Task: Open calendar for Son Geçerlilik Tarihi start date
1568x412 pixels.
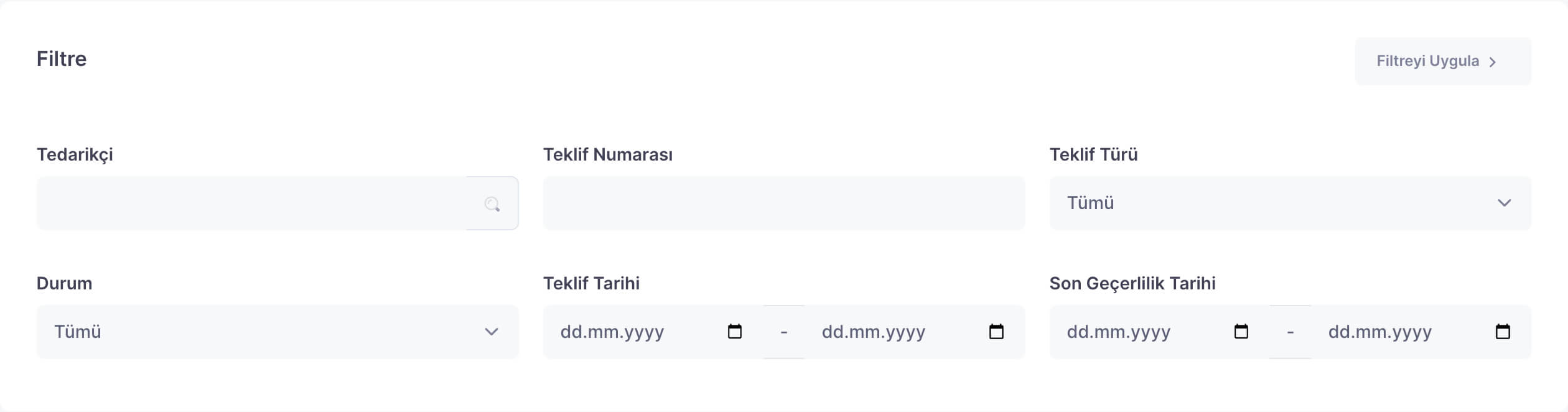Action: (x=1241, y=332)
